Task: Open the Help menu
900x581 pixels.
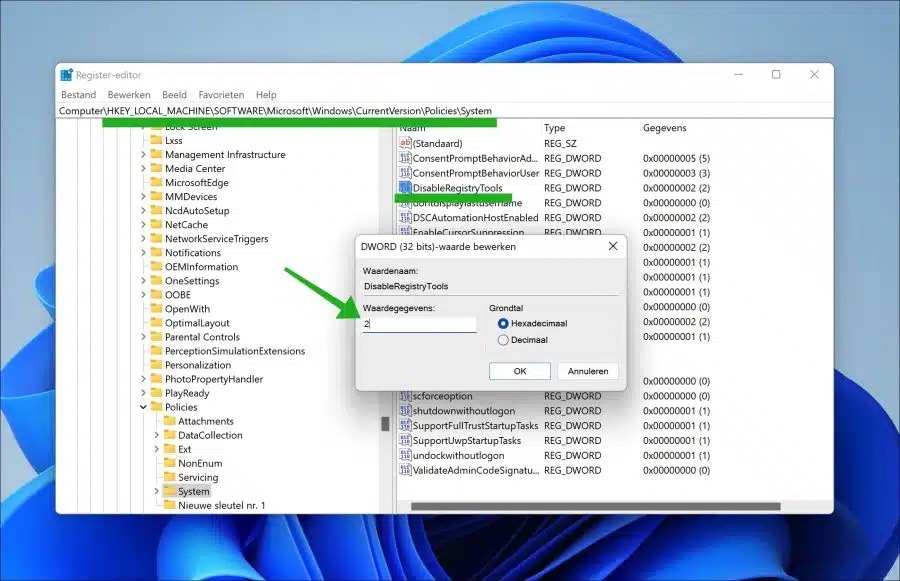Action: (x=266, y=95)
